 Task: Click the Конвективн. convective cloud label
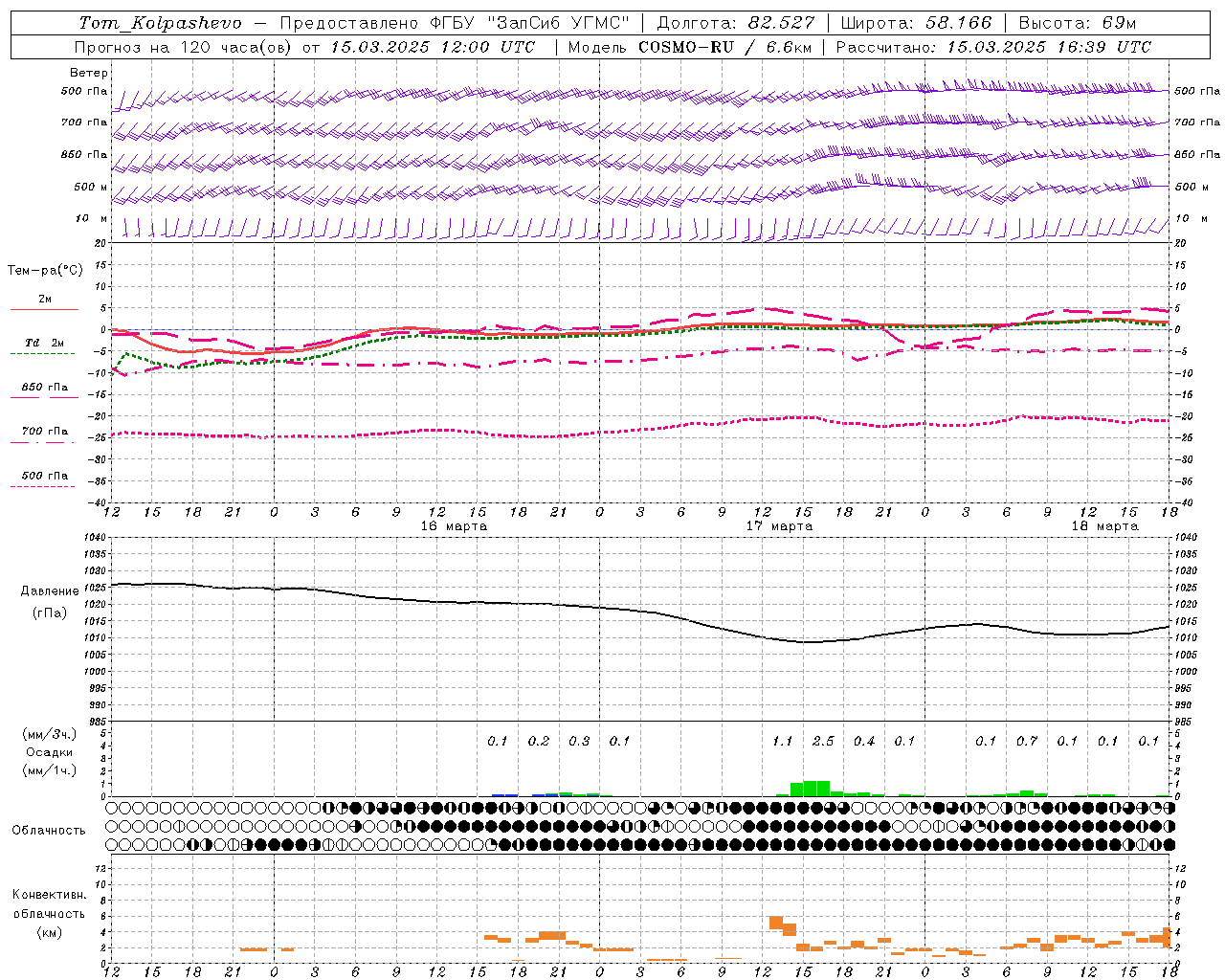click(50, 896)
